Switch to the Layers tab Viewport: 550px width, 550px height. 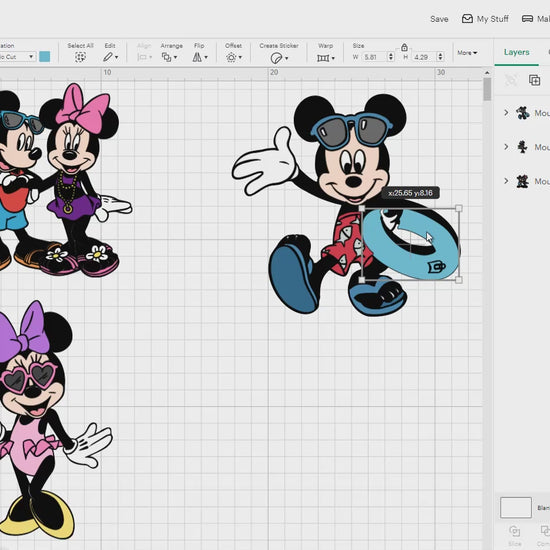click(516, 52)
